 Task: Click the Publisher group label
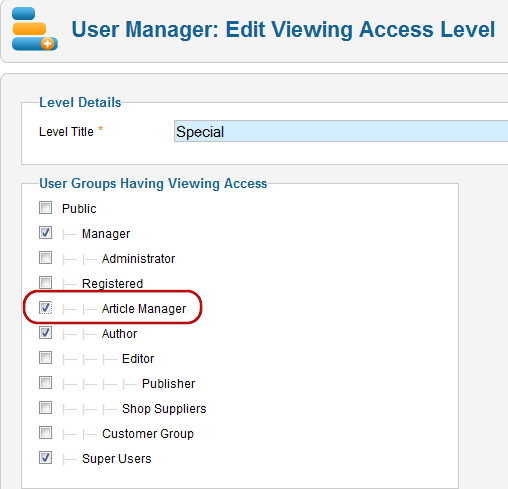click(x=168, y=384)
